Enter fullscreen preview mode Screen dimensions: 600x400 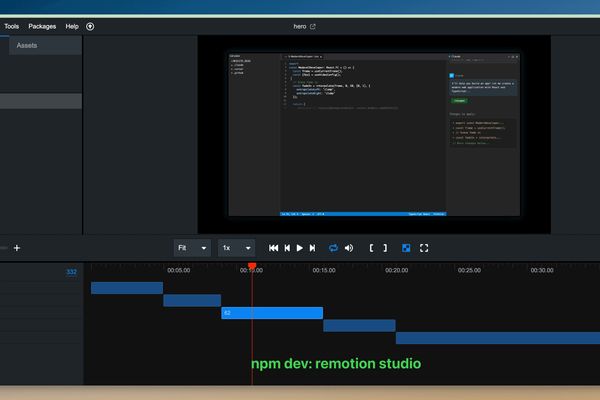424,248
